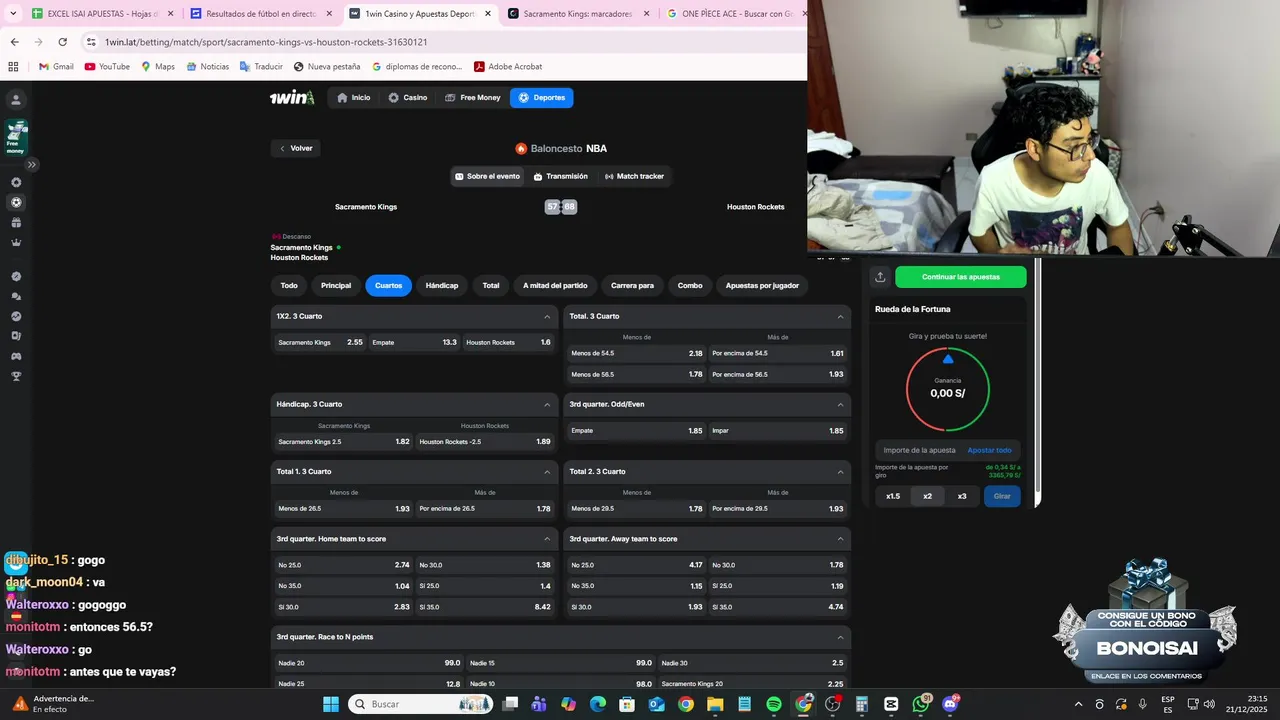Open the Casino section
Image resolution: width=1280 pixels, height=720 pixels.
tap(407, 97)
